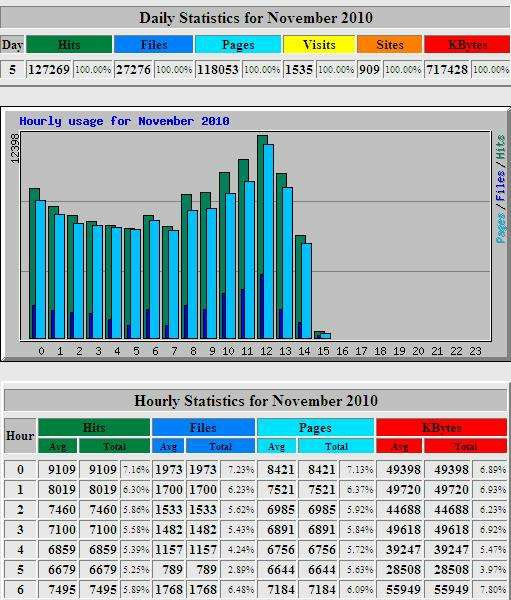511x600 pixels.
Task: Click the daily files value 27276
Action: pyautogui.click(x=134, y=70)
